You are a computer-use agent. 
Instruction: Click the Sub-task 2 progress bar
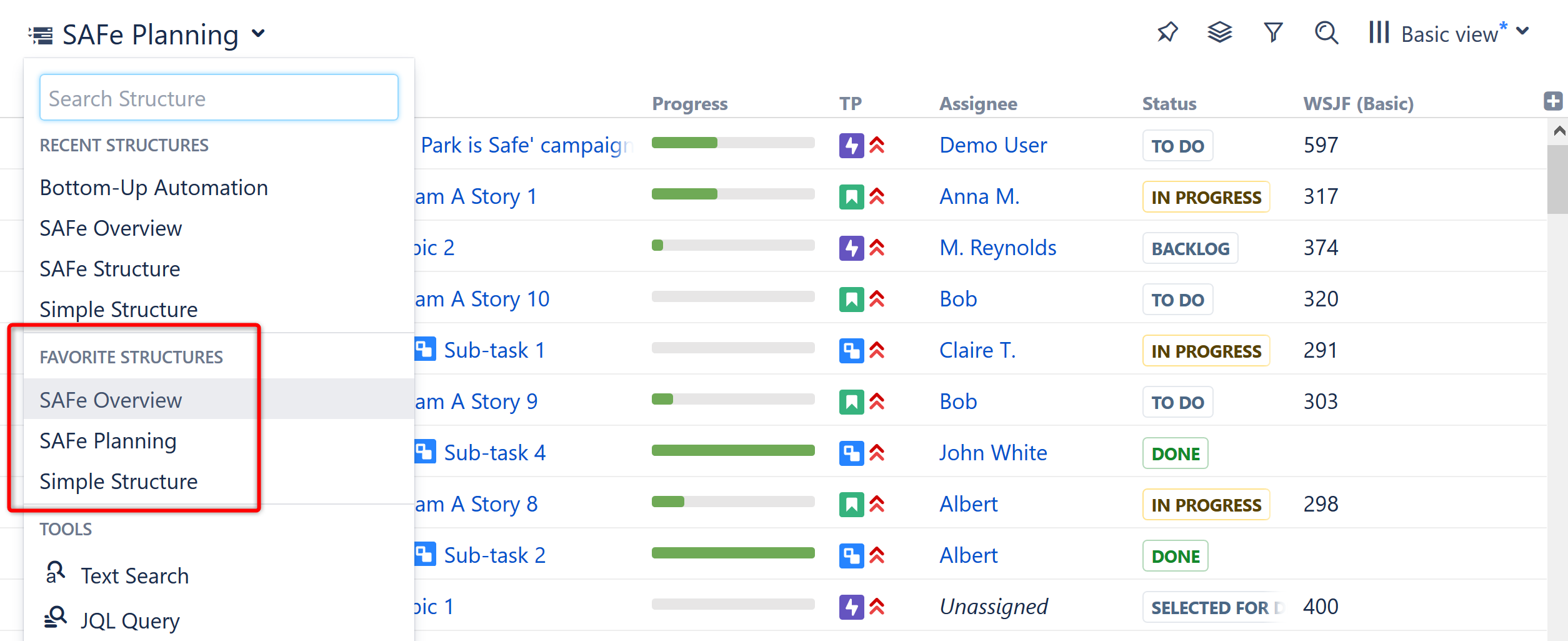(732, 553)
